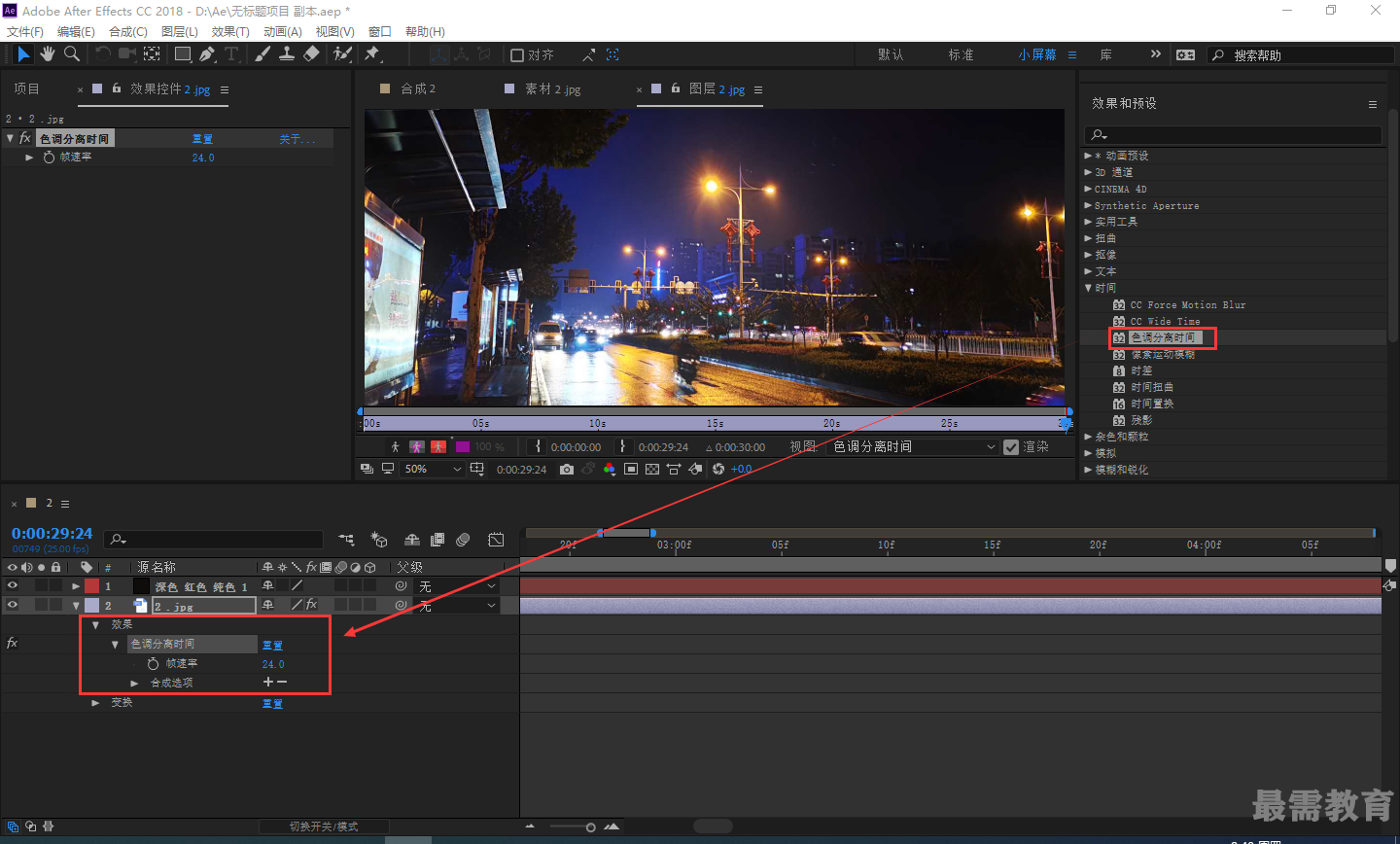1400x844 pixels.
Task: Select the Pen tool
Action: point(207,54)
